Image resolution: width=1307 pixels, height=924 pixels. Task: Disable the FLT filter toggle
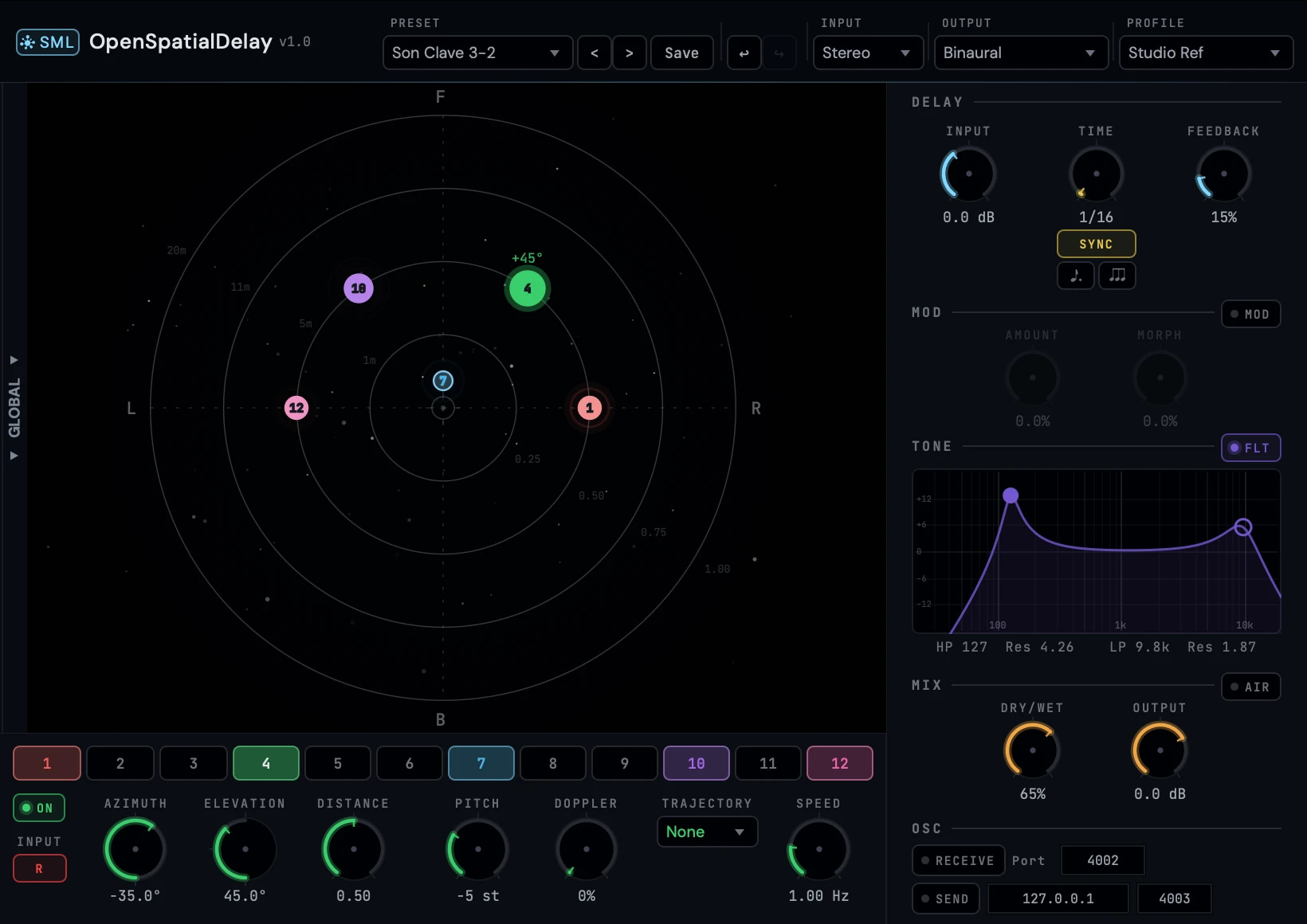[x=1250, y=448]
